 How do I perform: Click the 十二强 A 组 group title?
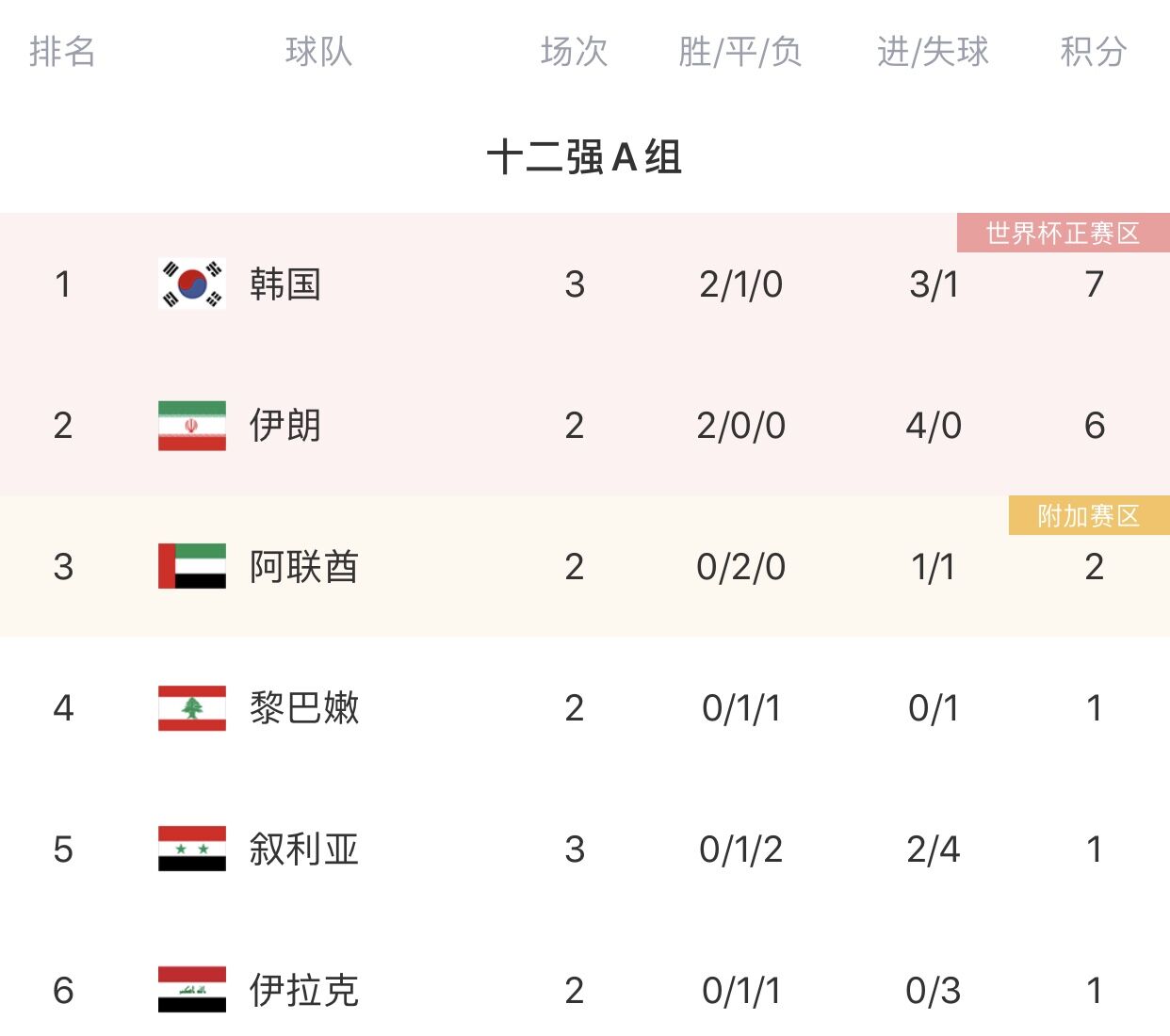pos(584,157)
